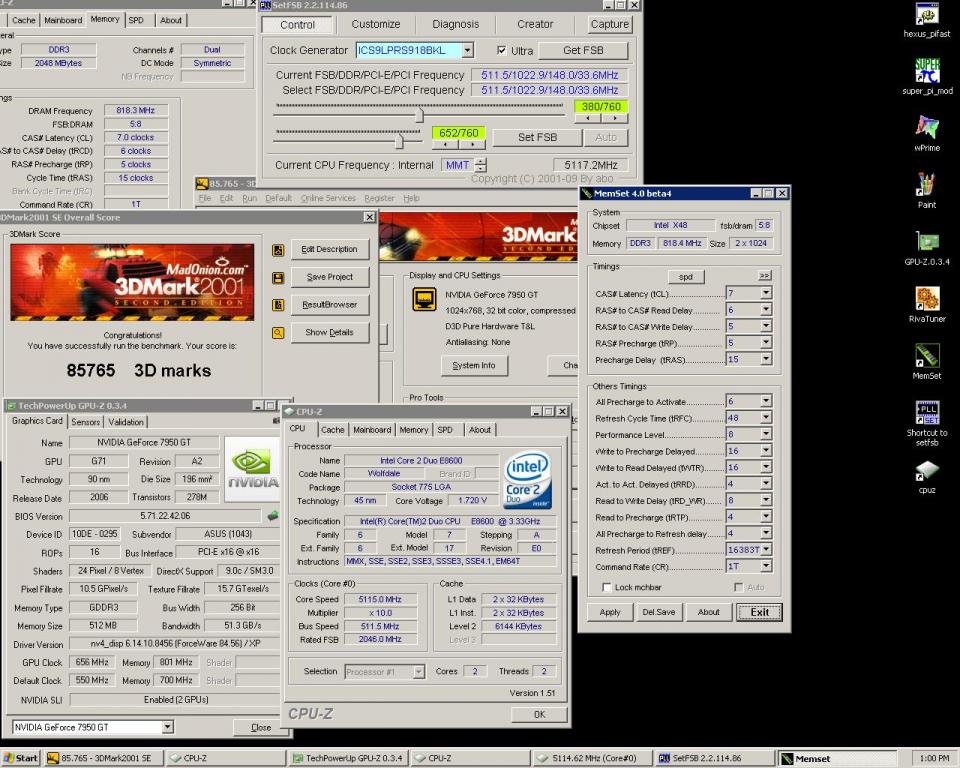960x768 pixels.
Task: Click the right arrow under the 380/760 value
Action: pyautogui.click(x=614, y=118)
